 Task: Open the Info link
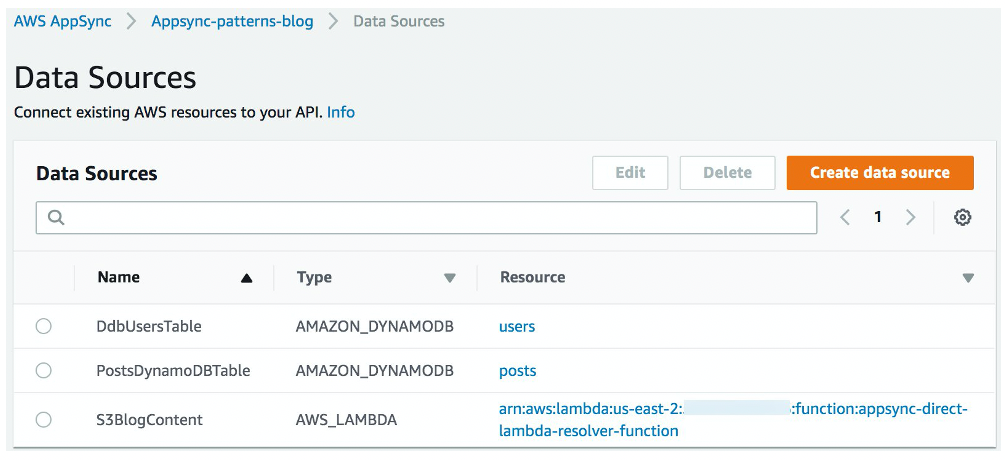pyautogui.click(x=341, y=112)
